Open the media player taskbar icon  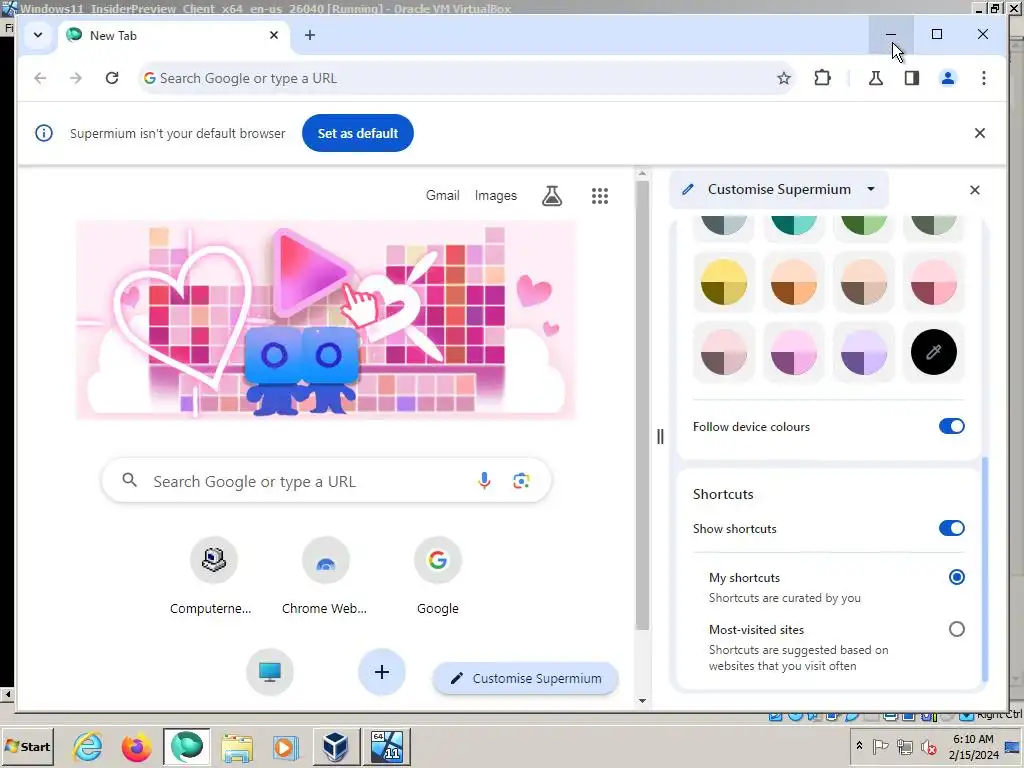tap(285, 746)
